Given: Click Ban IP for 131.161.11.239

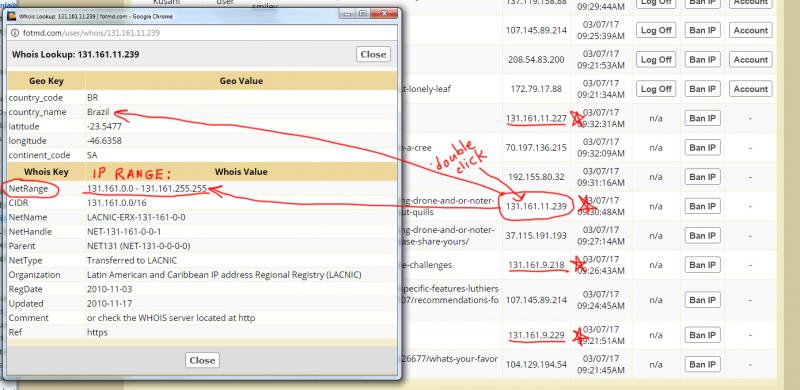Looking at the screenshot, I should click(x=702, y=206).
